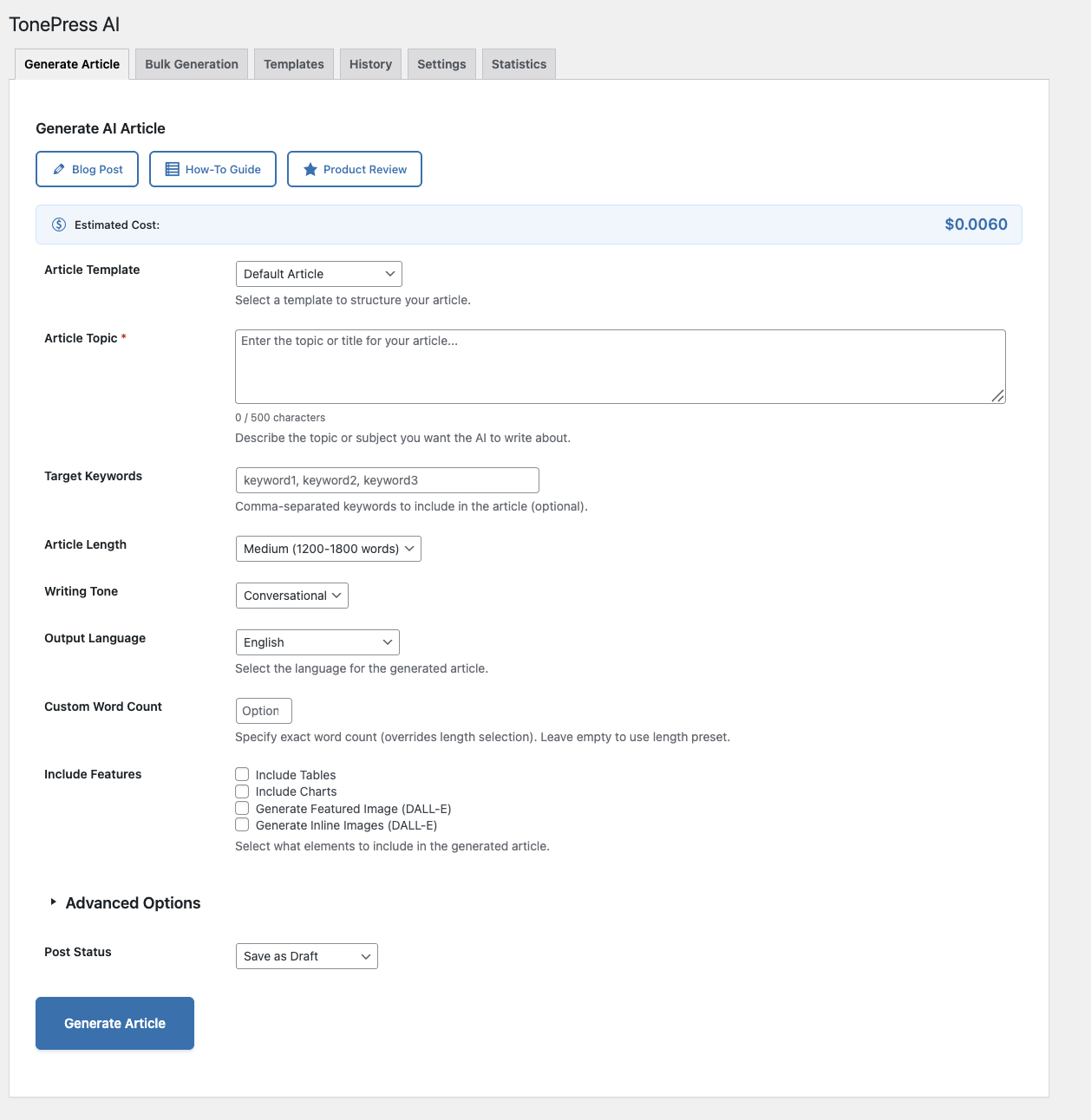Image resolution: width=1091 pixels, height=1120 pixels.
Task: Click the pencil icon on Blog Post
Action: pos(59,169)
